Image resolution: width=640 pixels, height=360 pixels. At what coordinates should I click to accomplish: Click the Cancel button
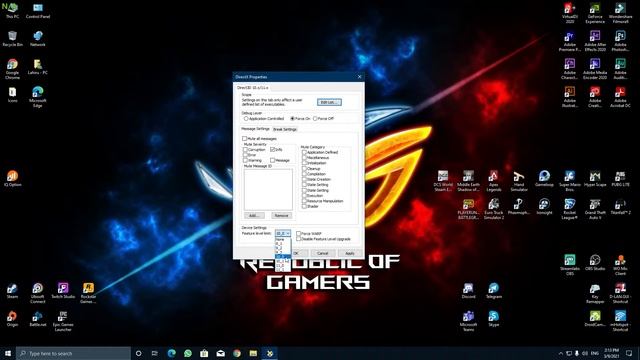click(x=322, y=253)
